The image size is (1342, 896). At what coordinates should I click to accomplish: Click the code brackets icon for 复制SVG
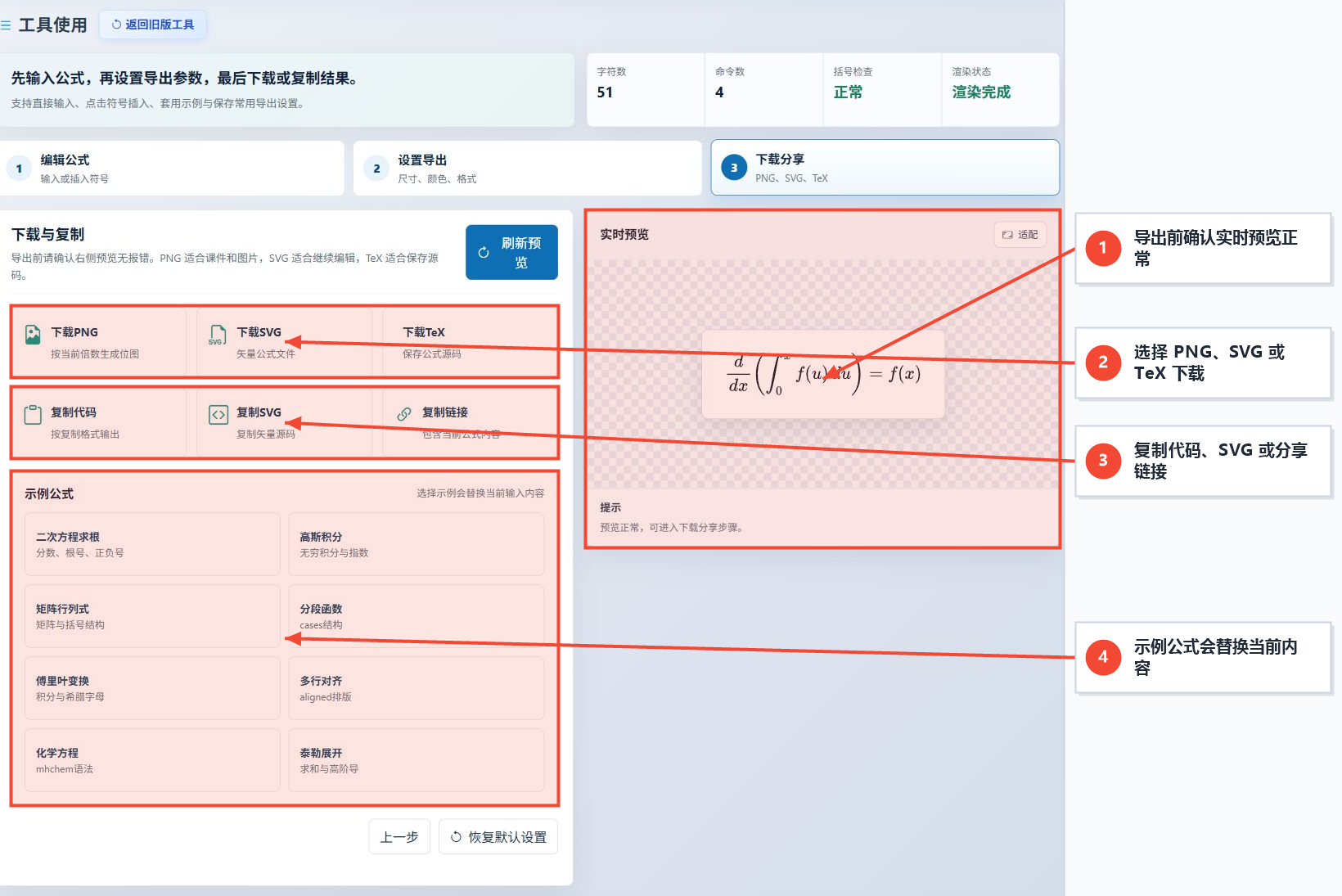(x=218, y=414)
